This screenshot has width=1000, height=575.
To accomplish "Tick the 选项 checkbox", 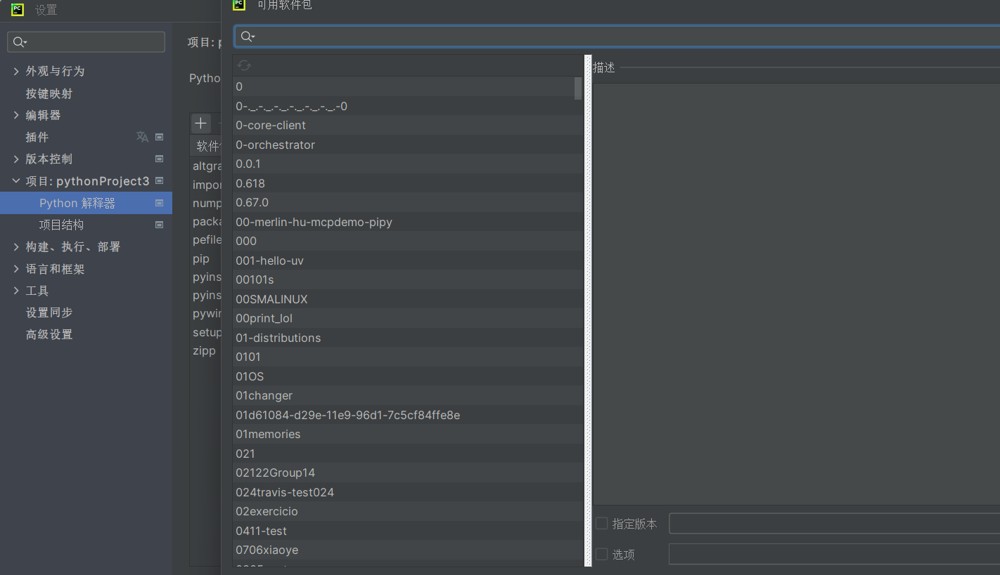I will tap(602, 554).
